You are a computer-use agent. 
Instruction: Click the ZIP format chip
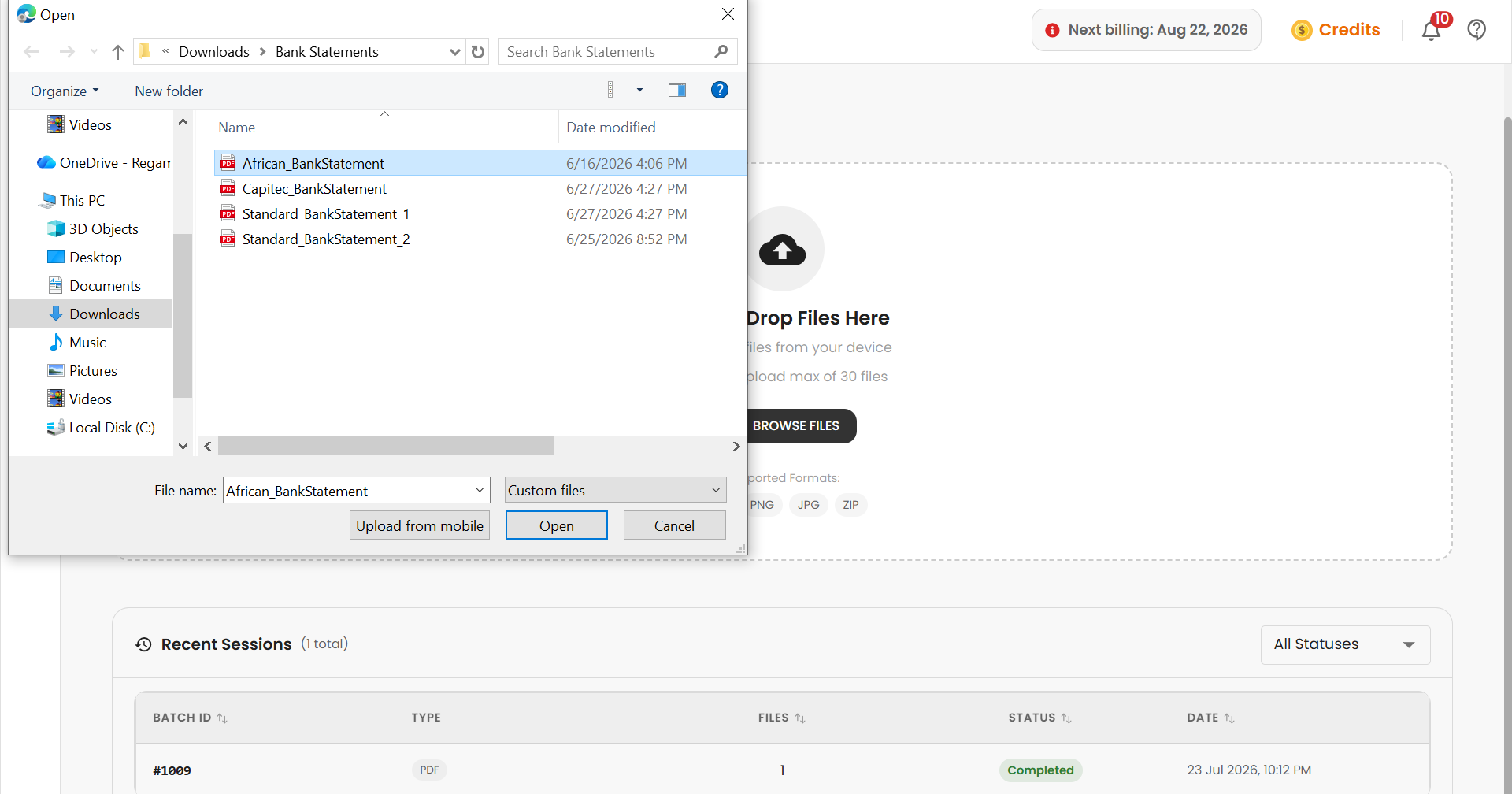[850, 505]
